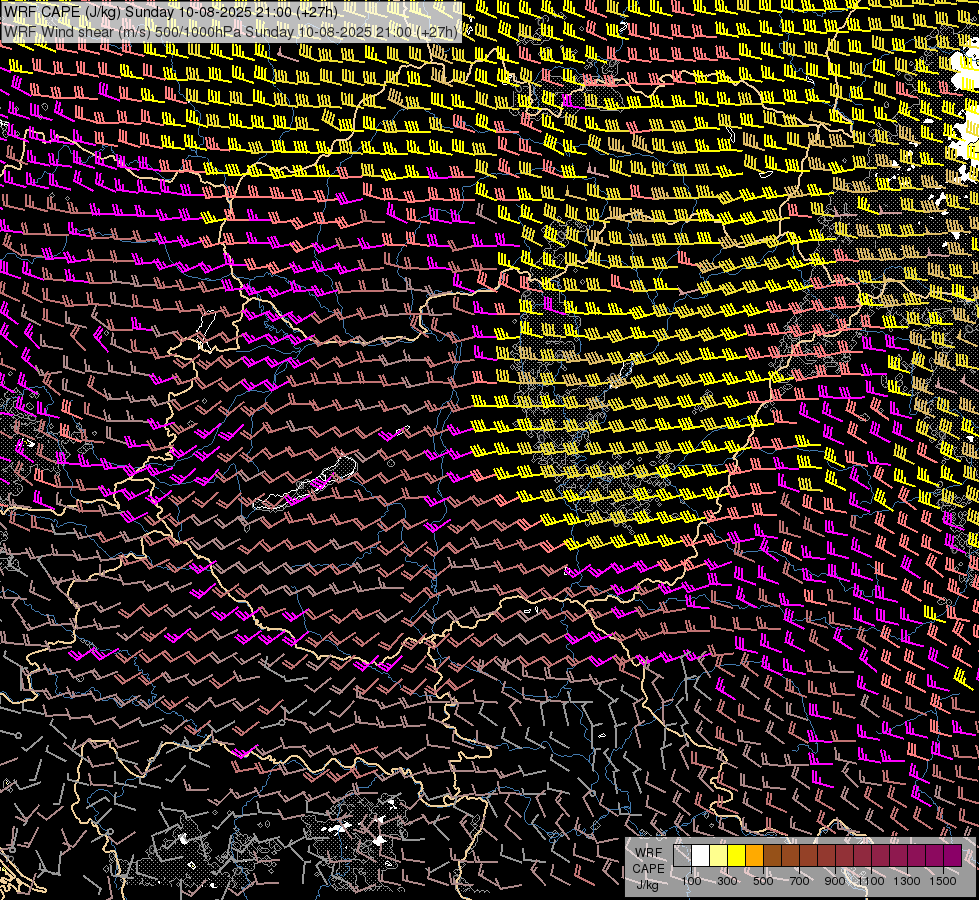The image size is (979, 900).
Task: Click the elongated lake outline at map center
Action: coord(305,484)
